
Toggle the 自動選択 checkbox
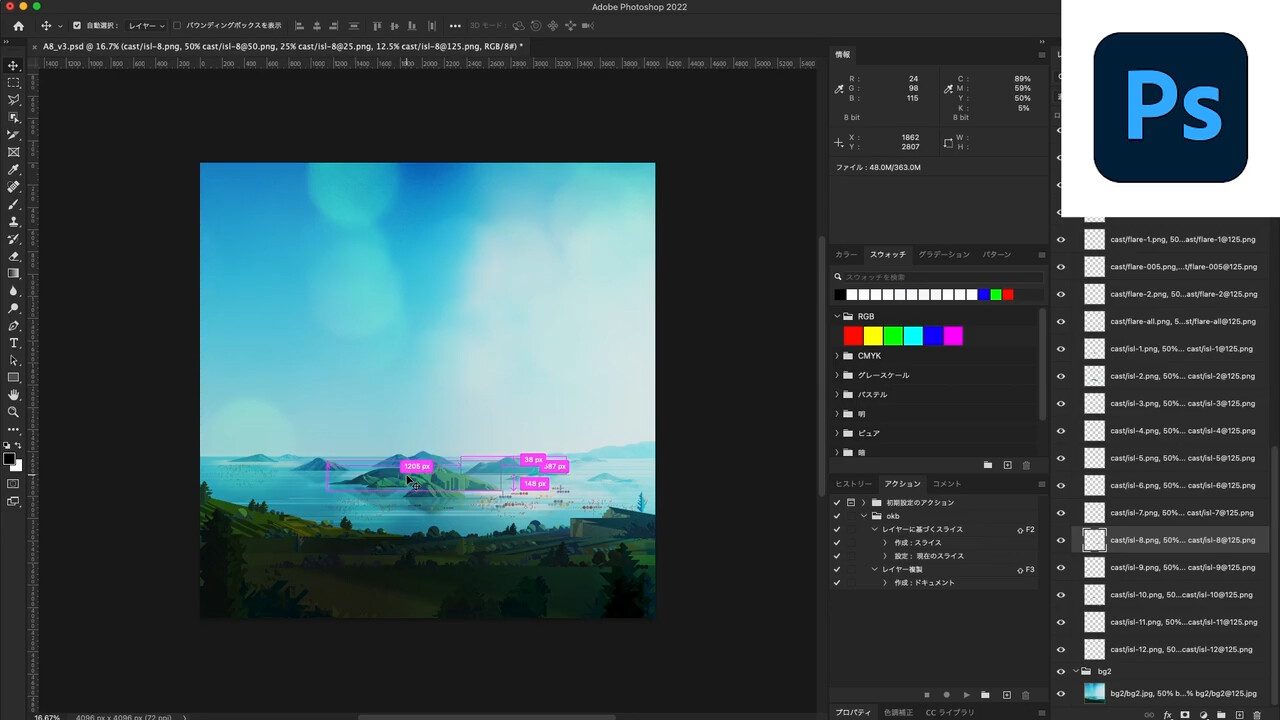[77, 26]
